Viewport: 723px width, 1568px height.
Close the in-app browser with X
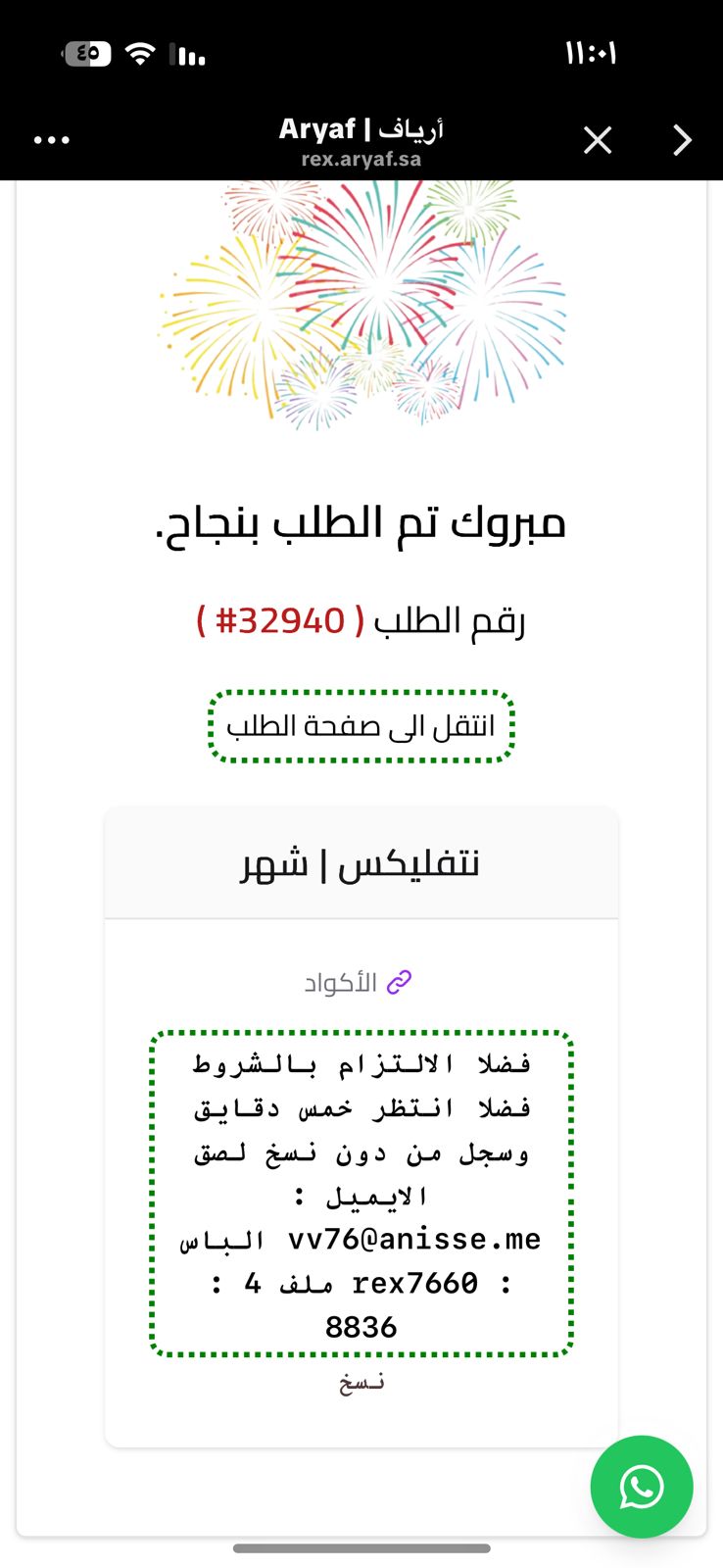(x=598, y=140)
